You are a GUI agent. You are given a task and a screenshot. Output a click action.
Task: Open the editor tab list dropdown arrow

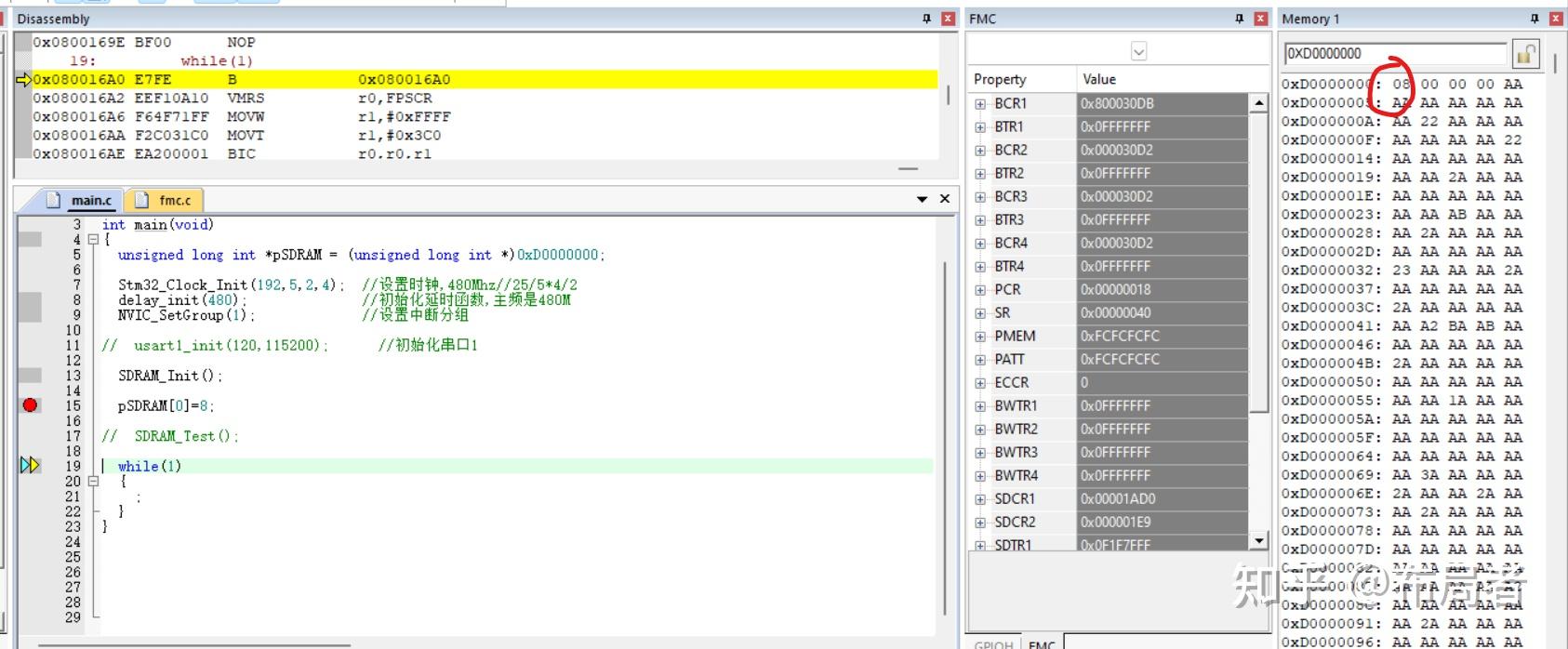pyautogui.click(x=923, y=199)
